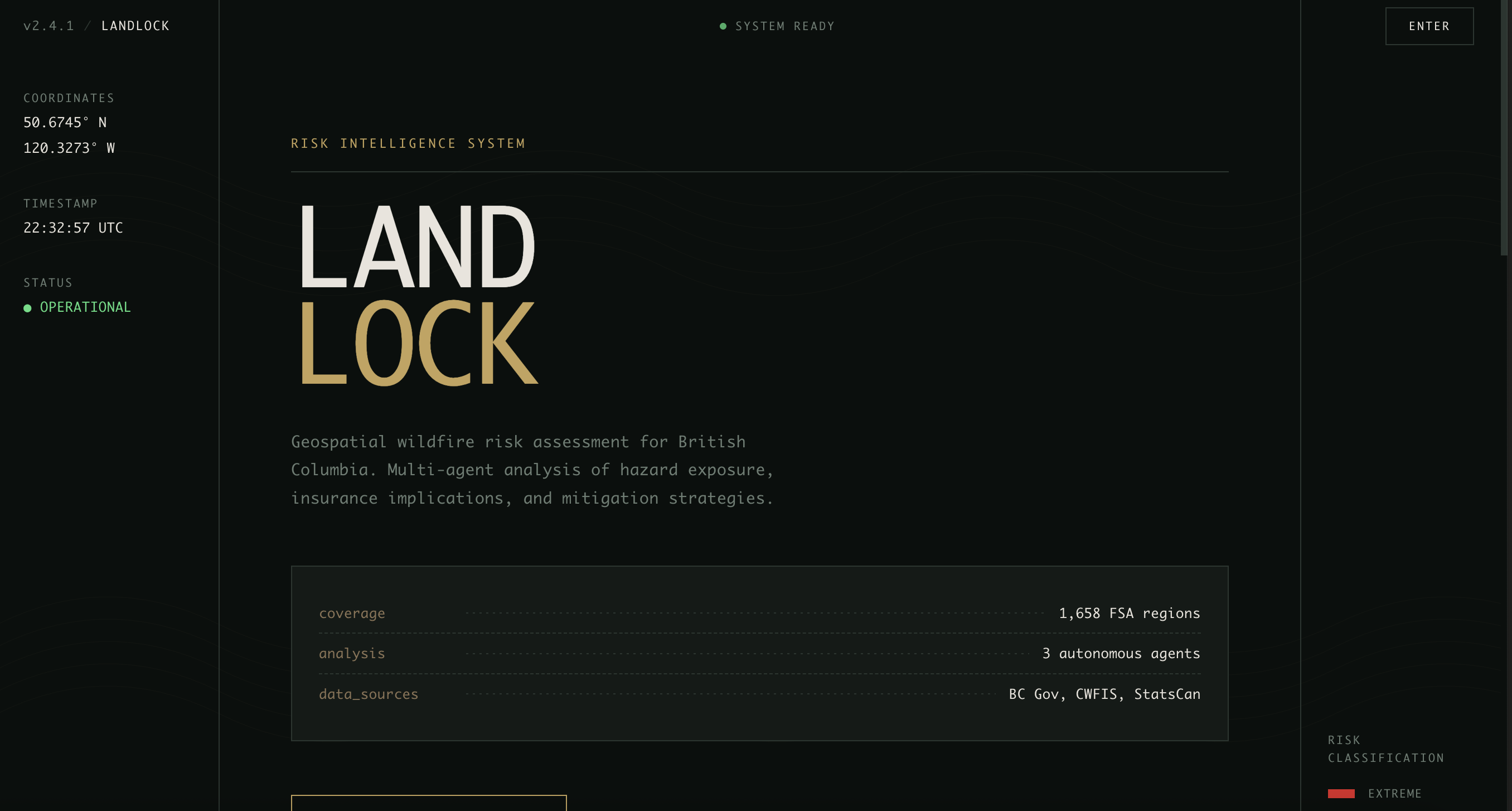Click the page's vertical scrollbar thumb
The width and height of the screenshot is (1512, 811).
pos(1504,126)
